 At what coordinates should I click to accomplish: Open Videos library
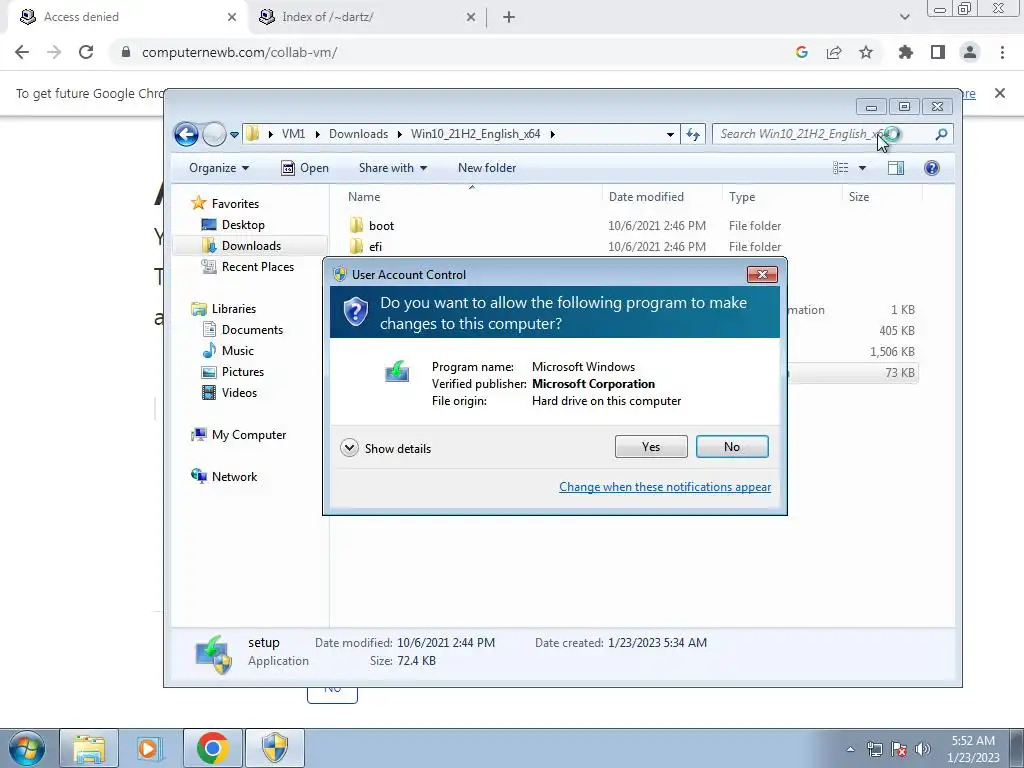coord(229,392)
